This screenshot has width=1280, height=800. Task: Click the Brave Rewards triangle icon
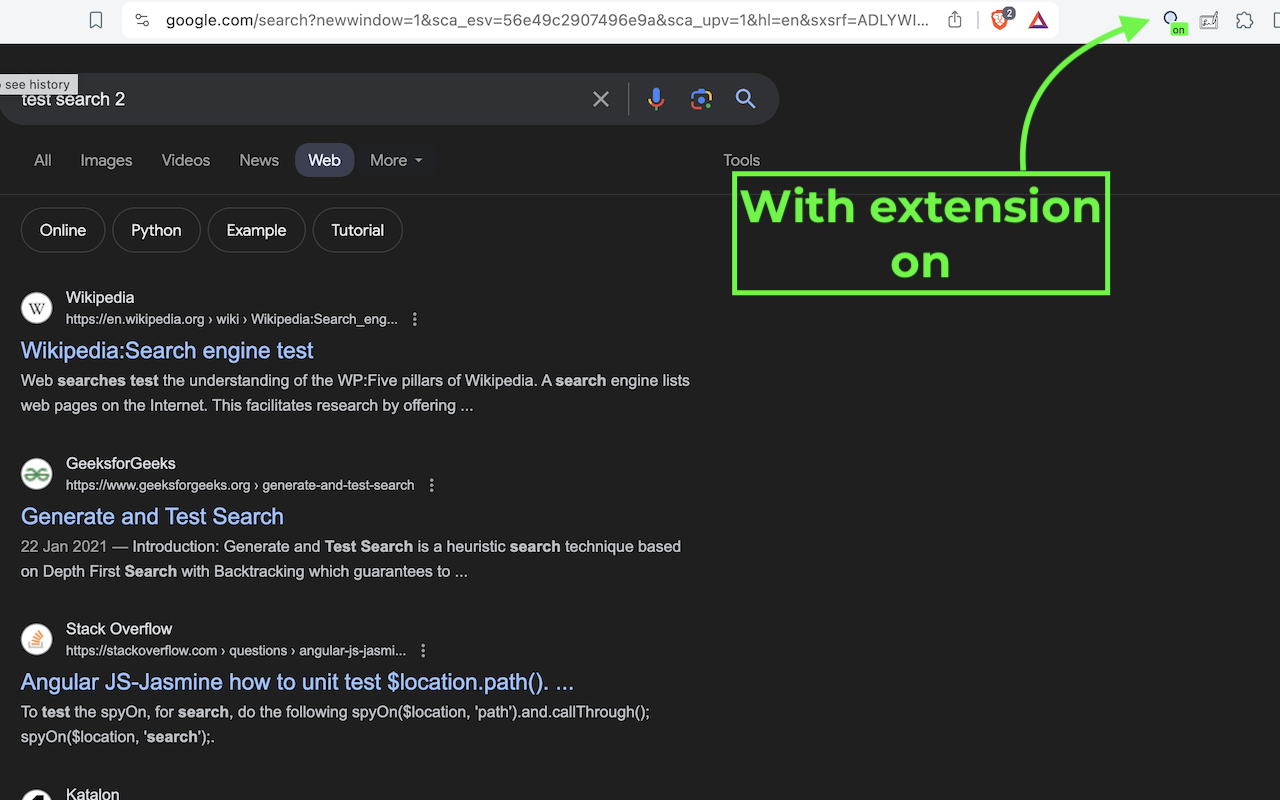pyautogui.click(x=1038, y=20)
